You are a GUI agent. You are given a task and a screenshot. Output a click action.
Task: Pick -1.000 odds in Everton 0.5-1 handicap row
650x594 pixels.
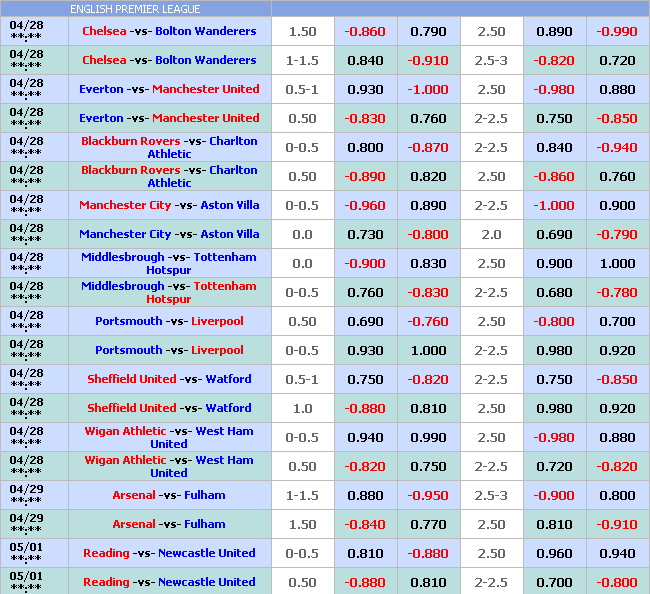(x=428, y=90)
